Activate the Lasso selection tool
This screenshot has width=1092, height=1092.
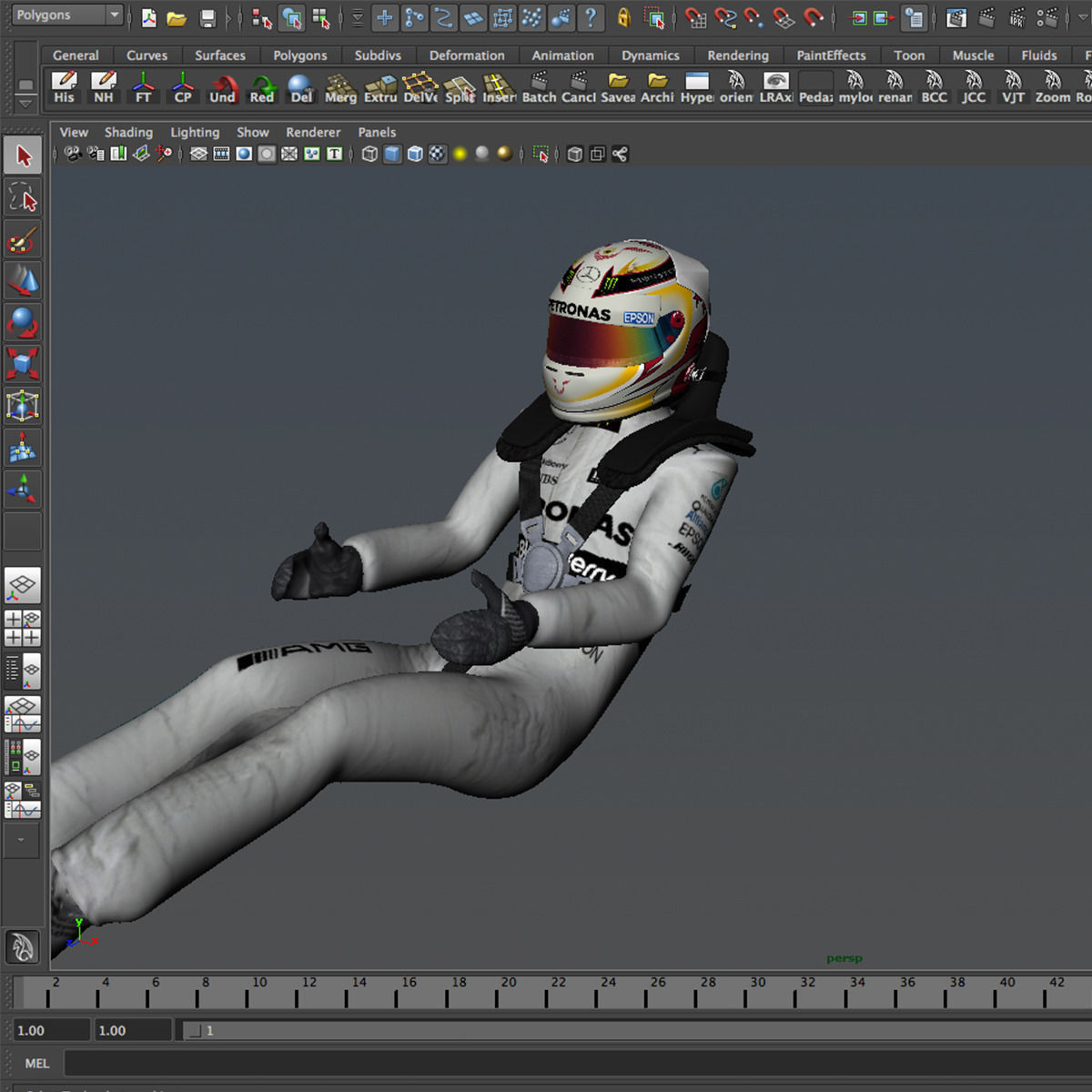[x=23, y=197]
